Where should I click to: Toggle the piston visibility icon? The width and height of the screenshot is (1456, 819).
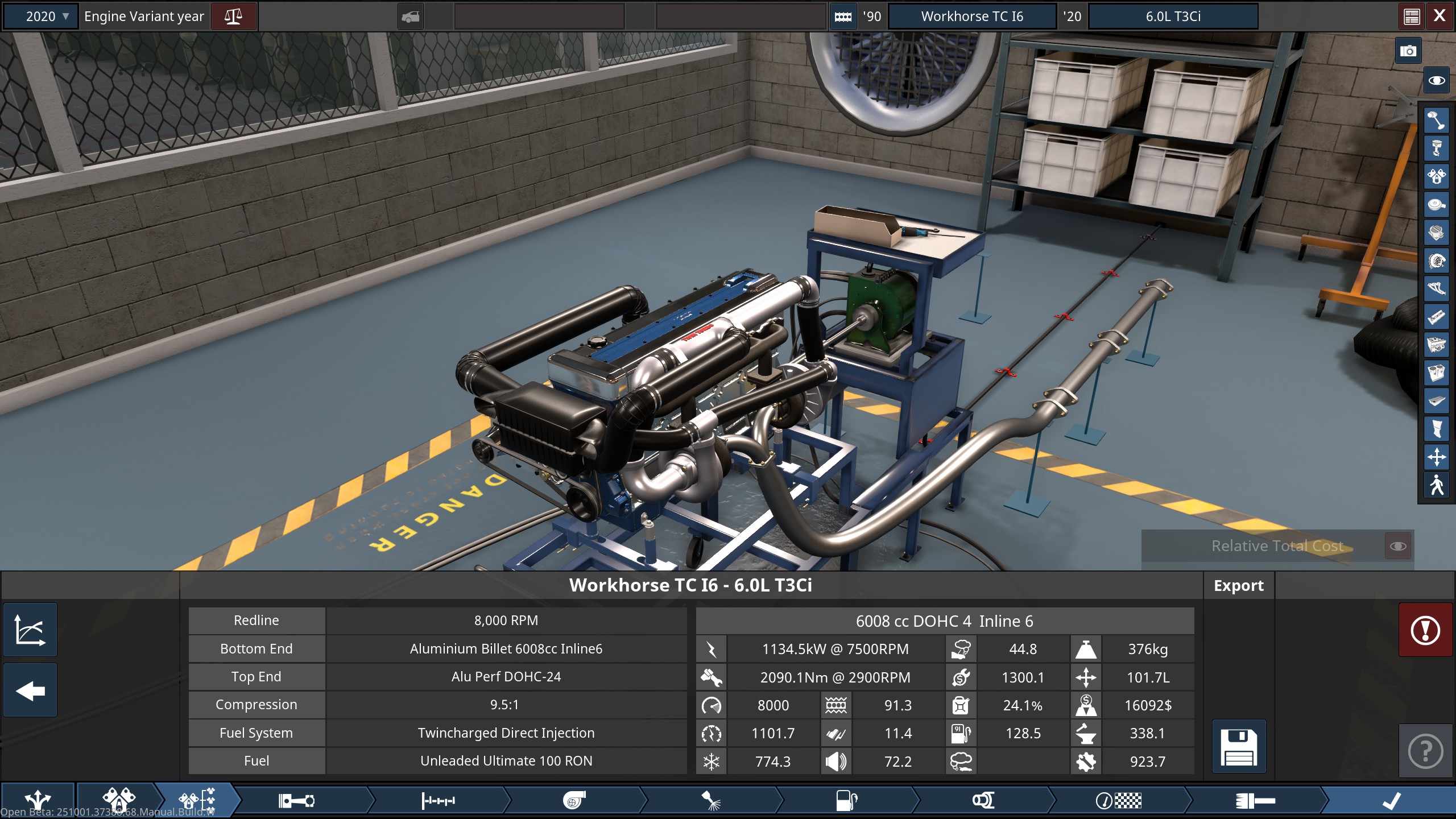[1436, 149]
